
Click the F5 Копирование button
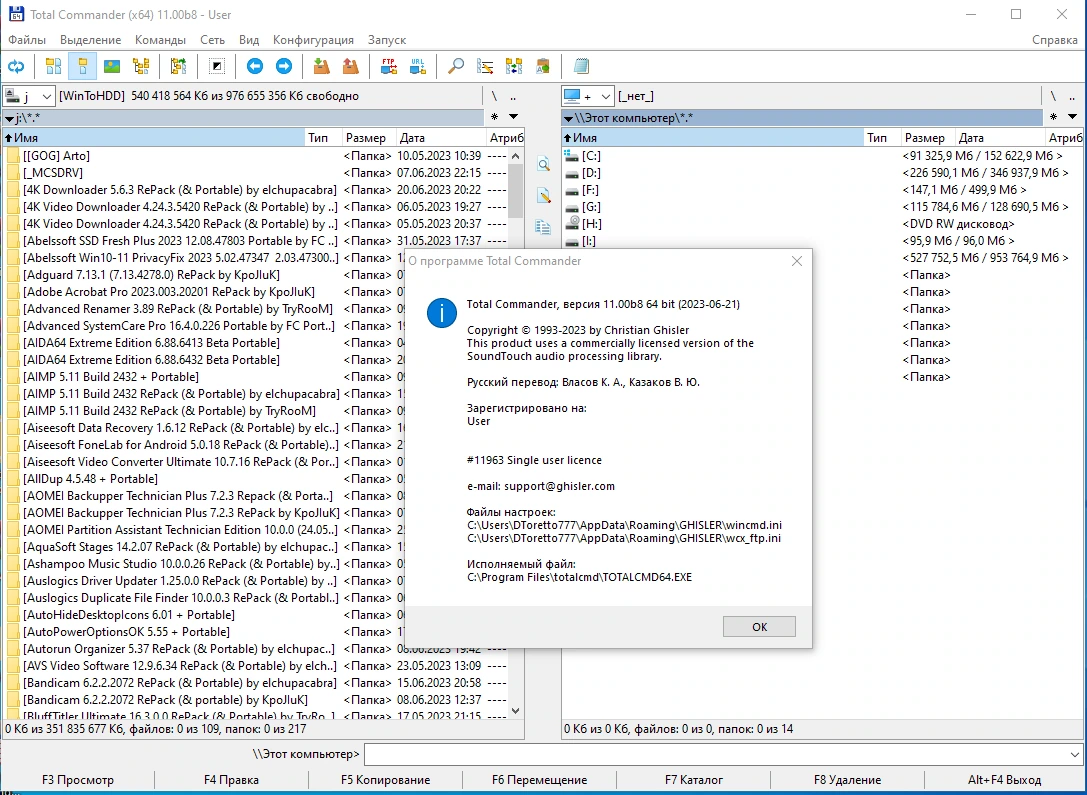click(385, 780)
